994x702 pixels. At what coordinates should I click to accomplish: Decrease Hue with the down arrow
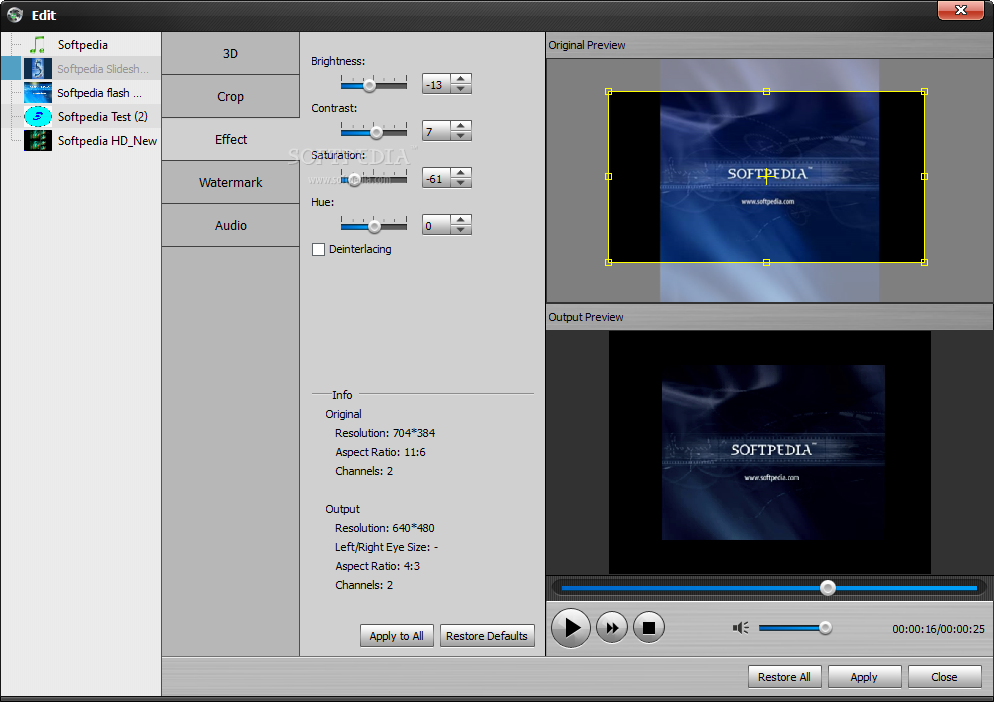pyautogui.click(x=461, y=230)
